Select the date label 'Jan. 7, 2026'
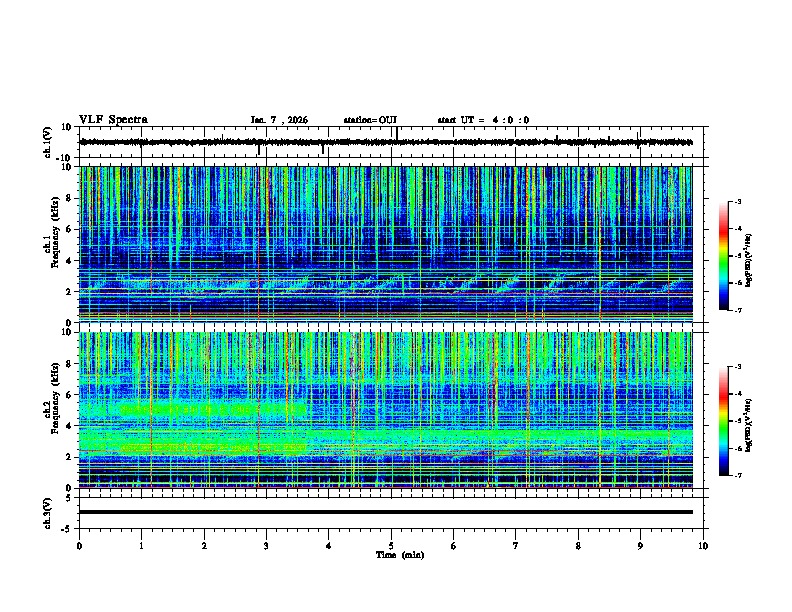The image size is (792, 612). 279,120
